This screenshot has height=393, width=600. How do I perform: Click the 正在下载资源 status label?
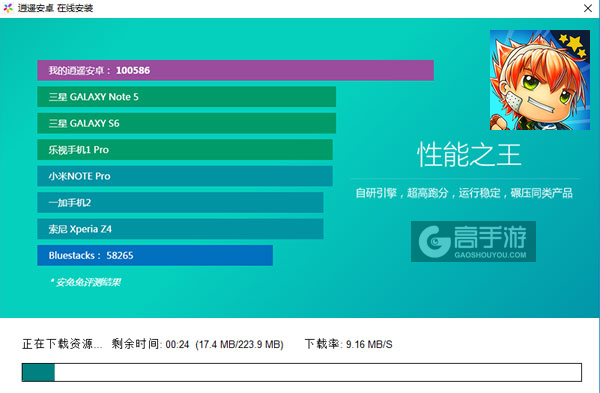click(x=62, y=344)
